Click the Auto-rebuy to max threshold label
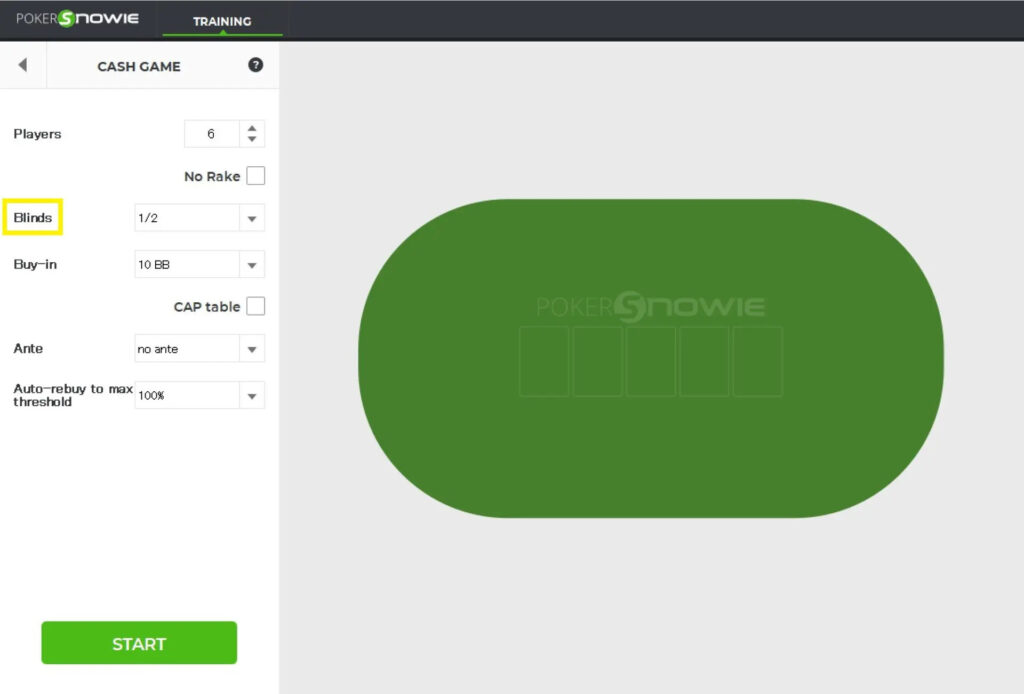The width and height of the screenshot is (1024, 694). [x=73, y=395]
